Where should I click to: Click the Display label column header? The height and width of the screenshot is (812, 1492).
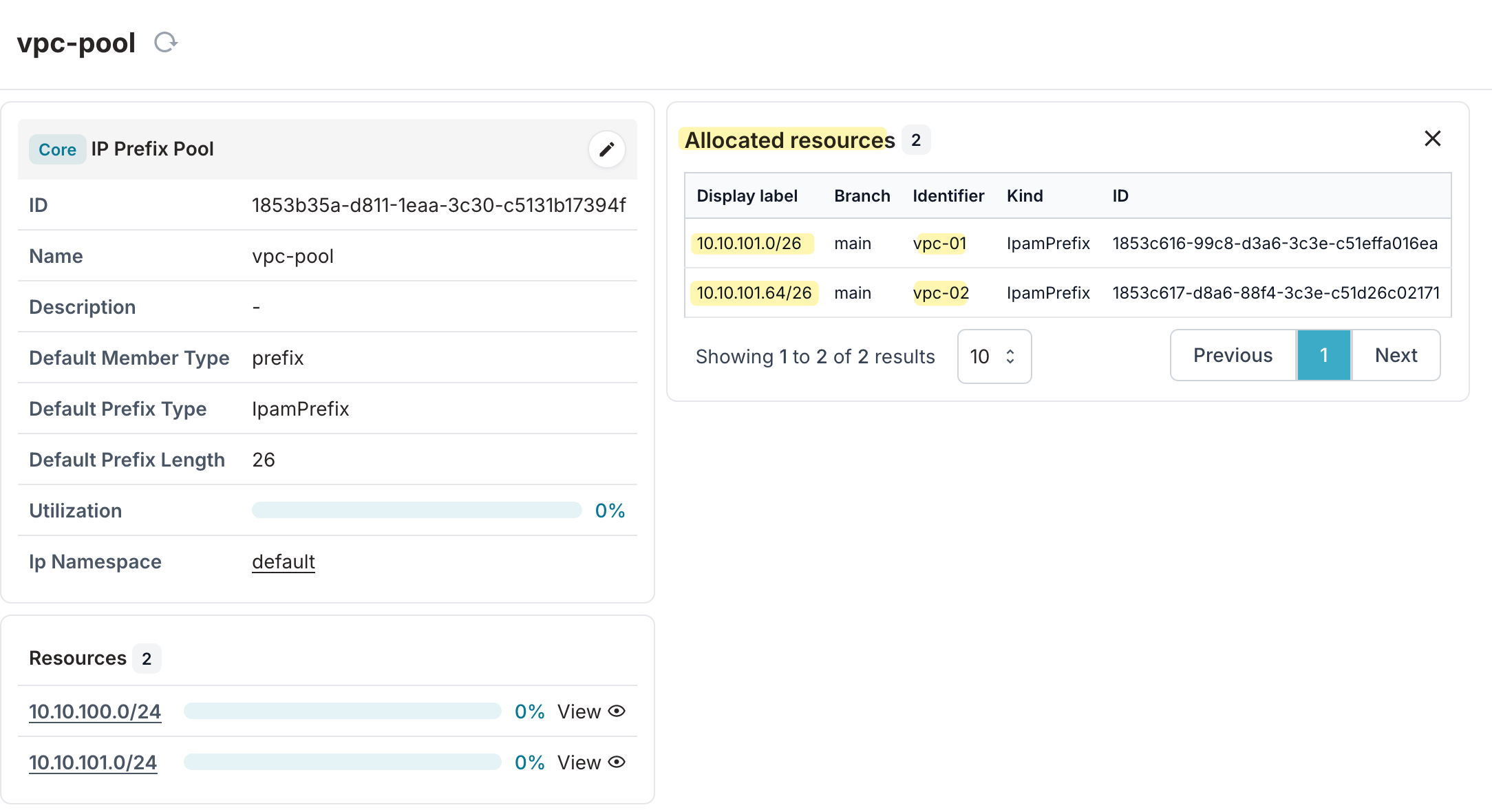[747, 196]
